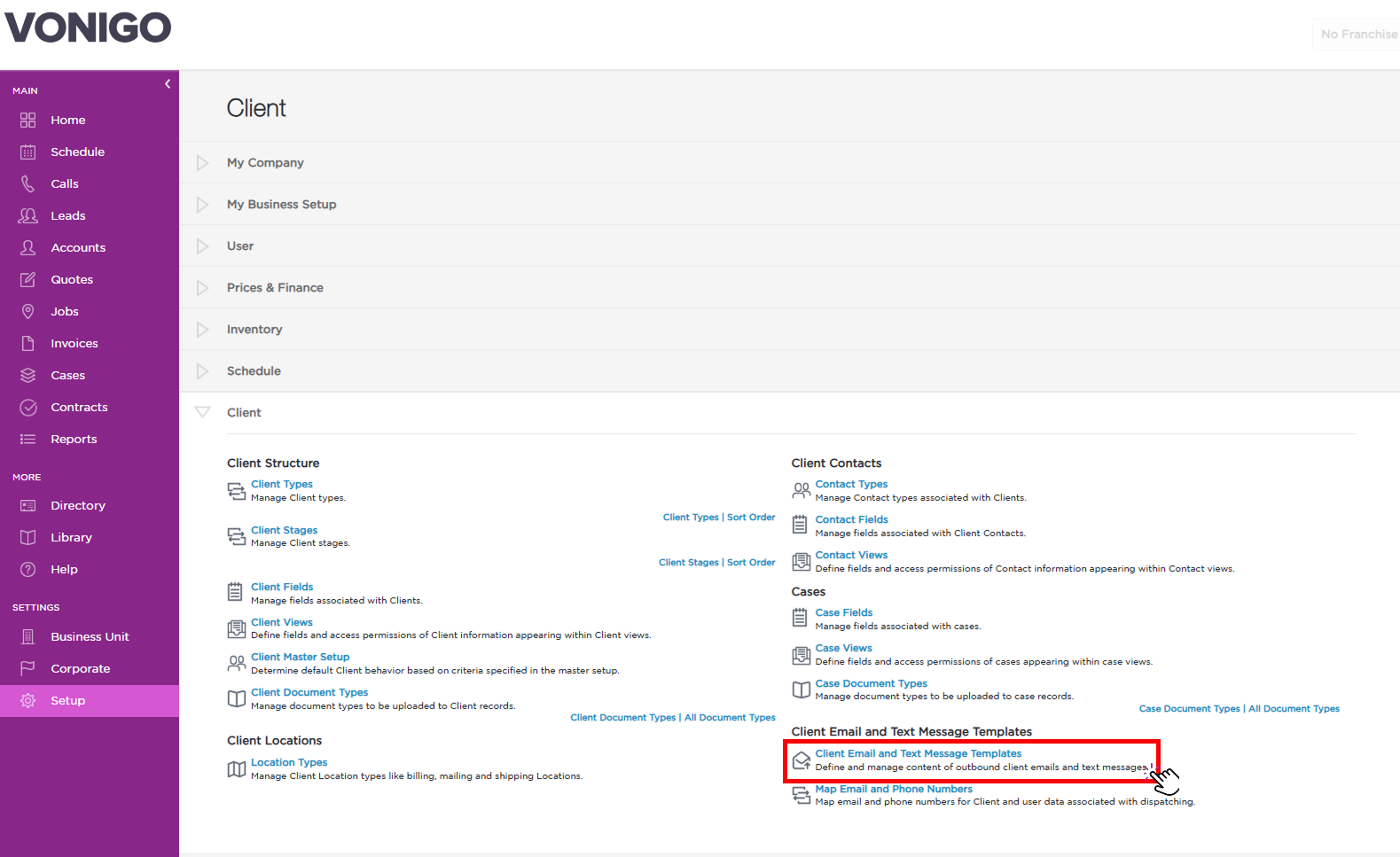
Task: Click the Leads people icon
Action: (x=28, y=215)
